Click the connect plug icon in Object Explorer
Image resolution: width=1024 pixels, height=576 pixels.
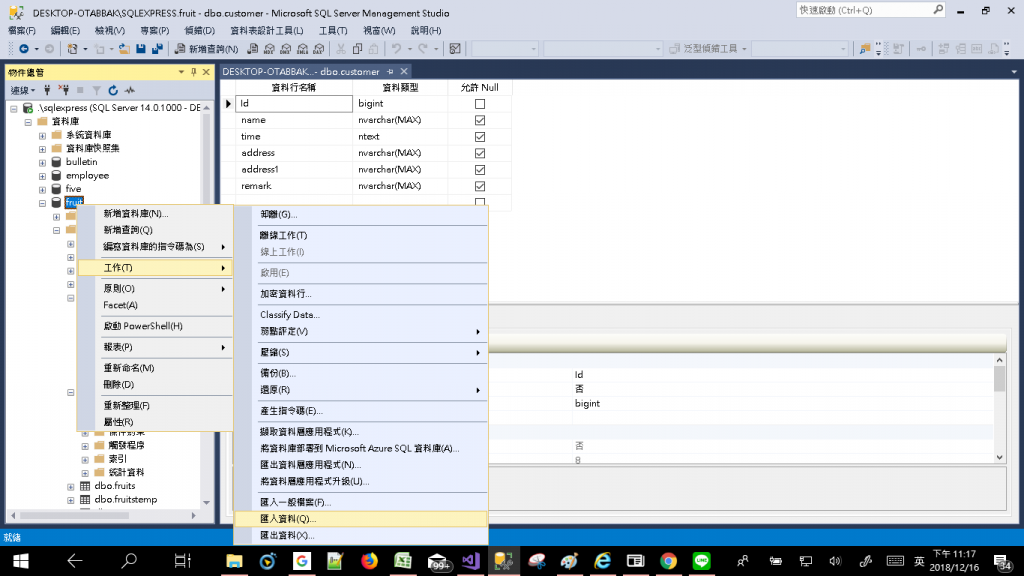point(47,90)
